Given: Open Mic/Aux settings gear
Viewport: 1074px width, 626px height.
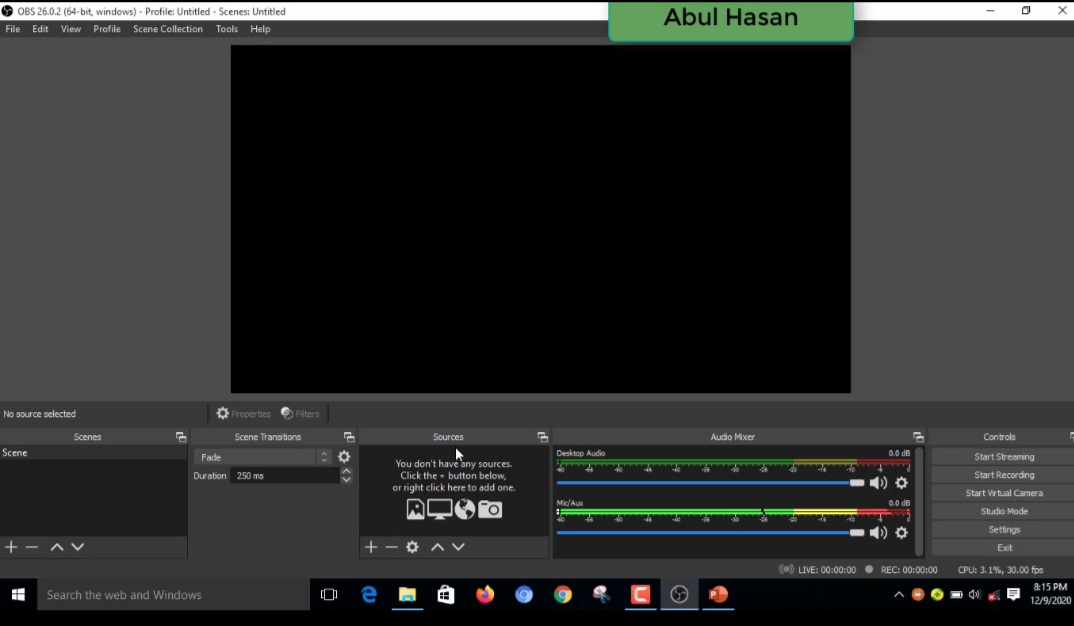Looking at the screenshot, I should click(x=901, y=532).
